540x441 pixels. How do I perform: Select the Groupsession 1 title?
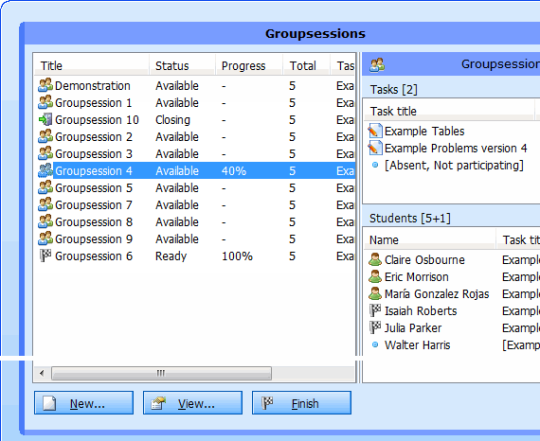pos(94,103)
